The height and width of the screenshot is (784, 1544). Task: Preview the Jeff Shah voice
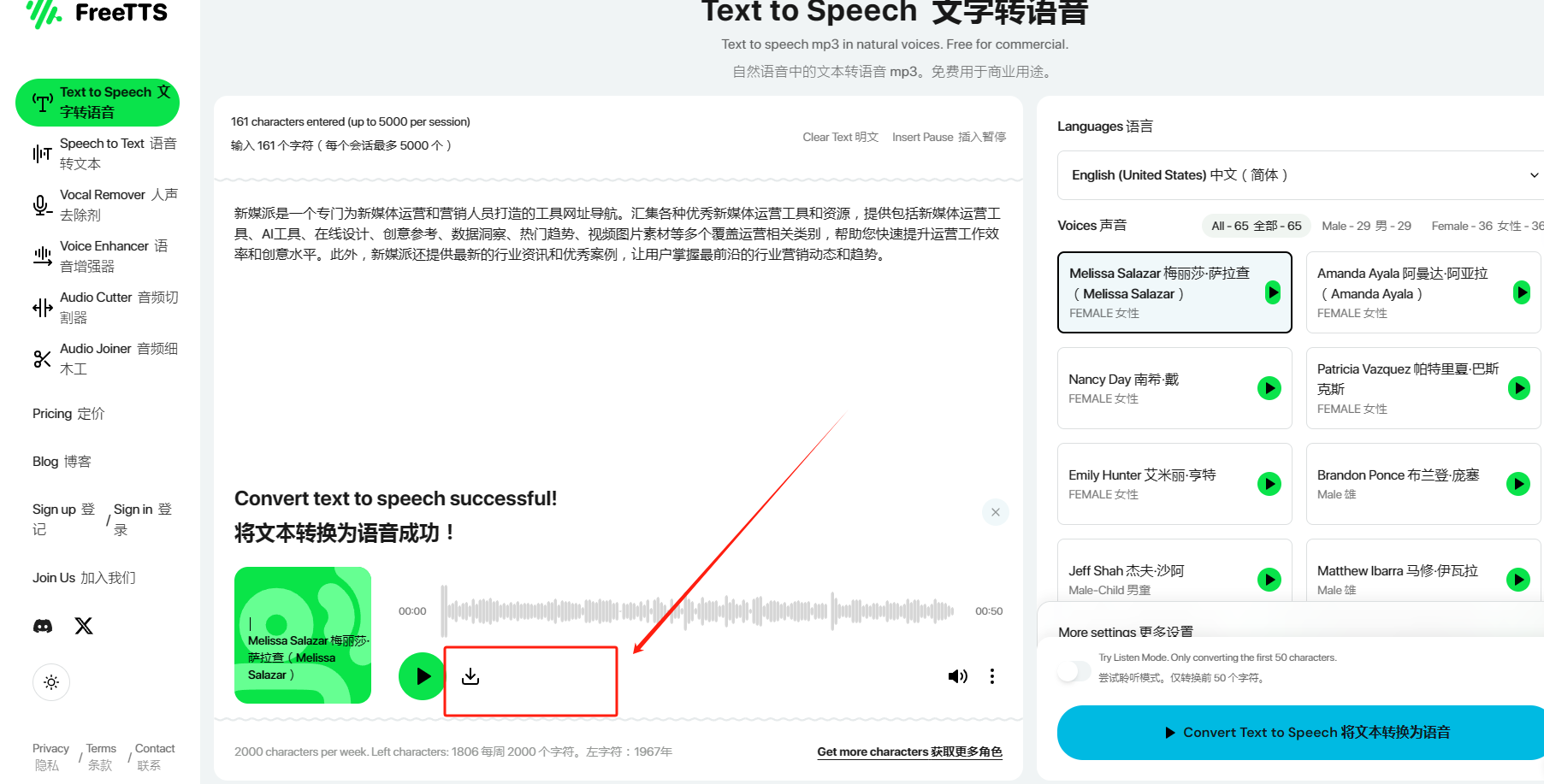tap(1269, 580)
